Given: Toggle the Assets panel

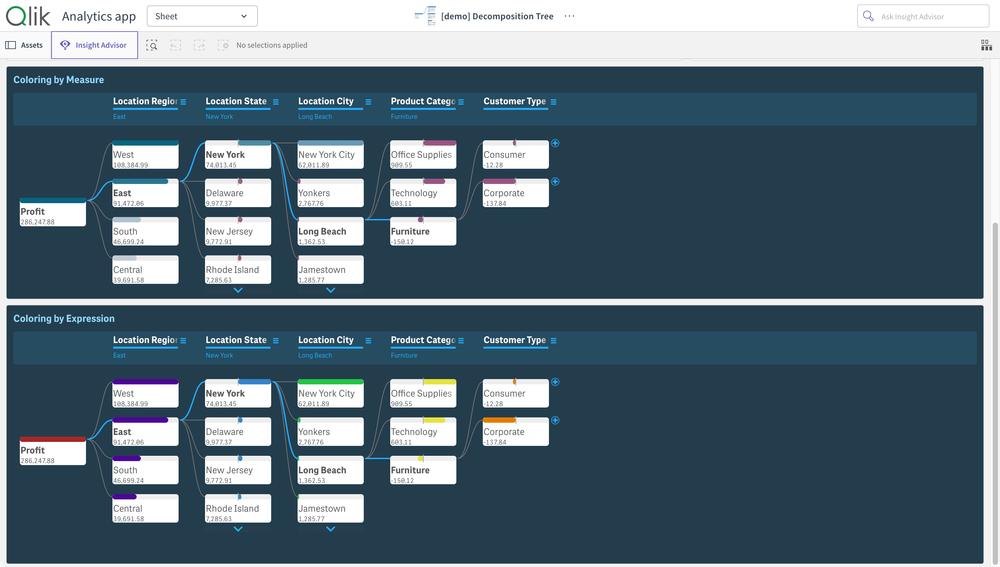Looking at the screenshot, I should [25, 45].
